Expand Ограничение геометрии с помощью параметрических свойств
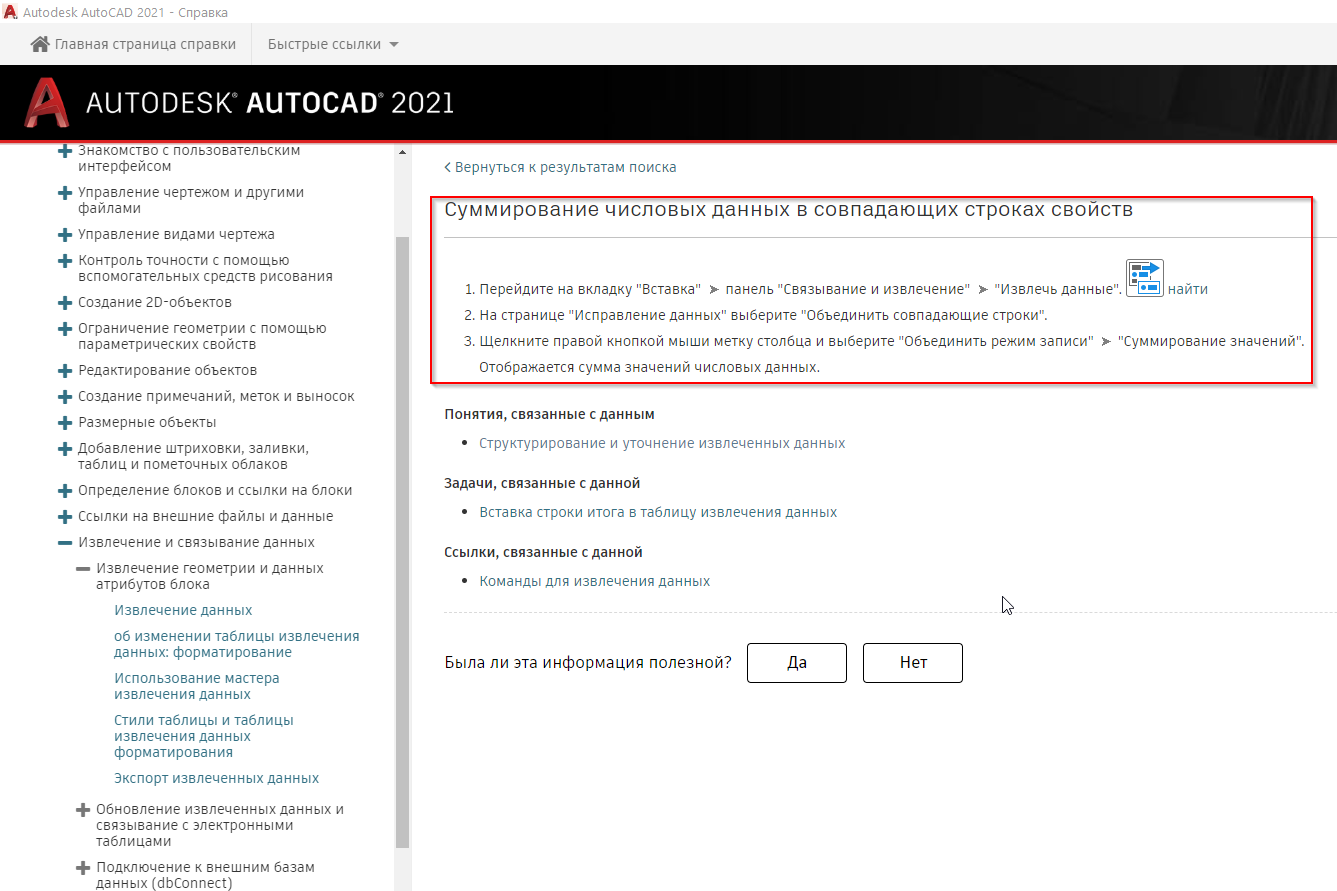 (x=65, y=329)
